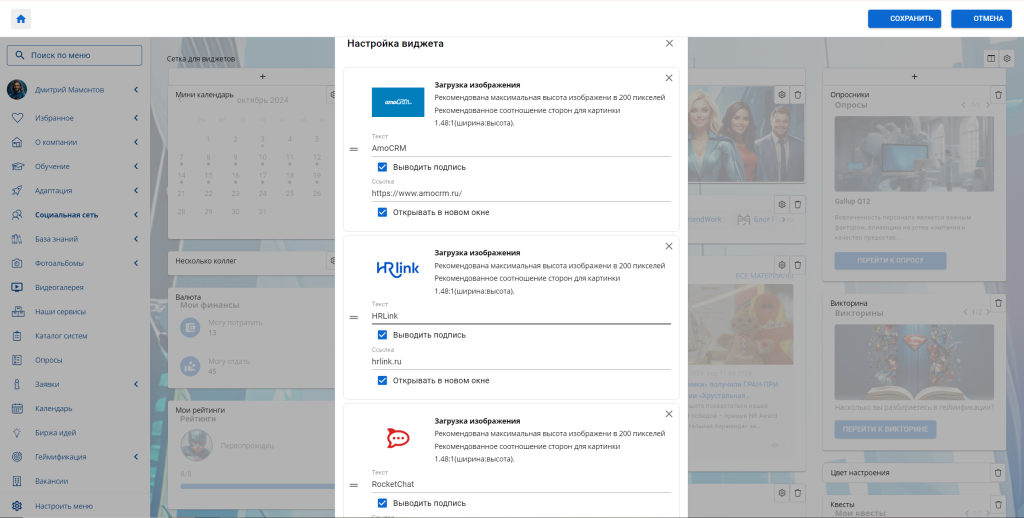Delete the Опросники widget via trash icon
The height and width of the screenshot is (518, 1024).
click(x=997, y=94)
